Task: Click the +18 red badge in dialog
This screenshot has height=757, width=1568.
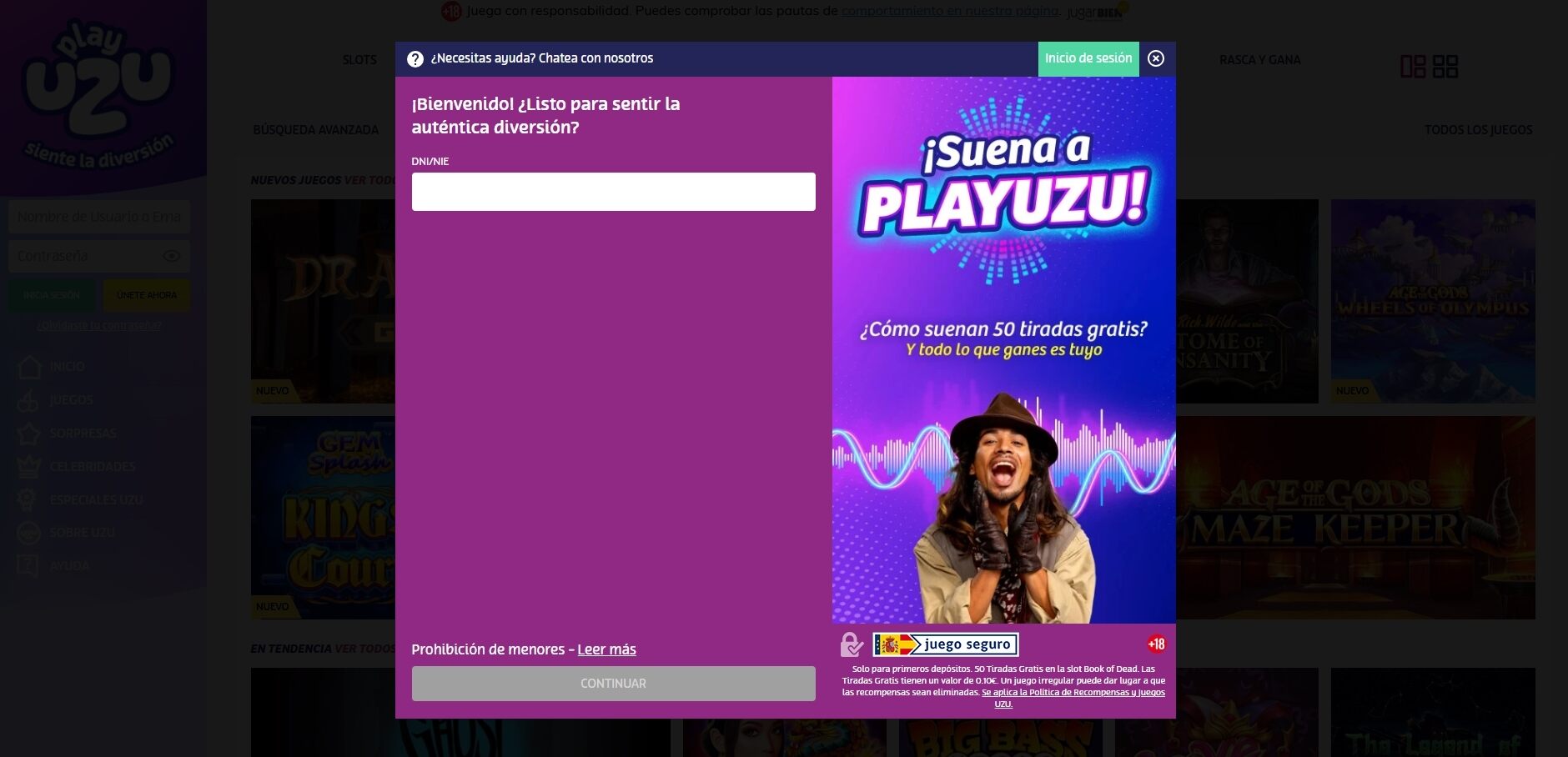Action: [x=1156, y=644]
